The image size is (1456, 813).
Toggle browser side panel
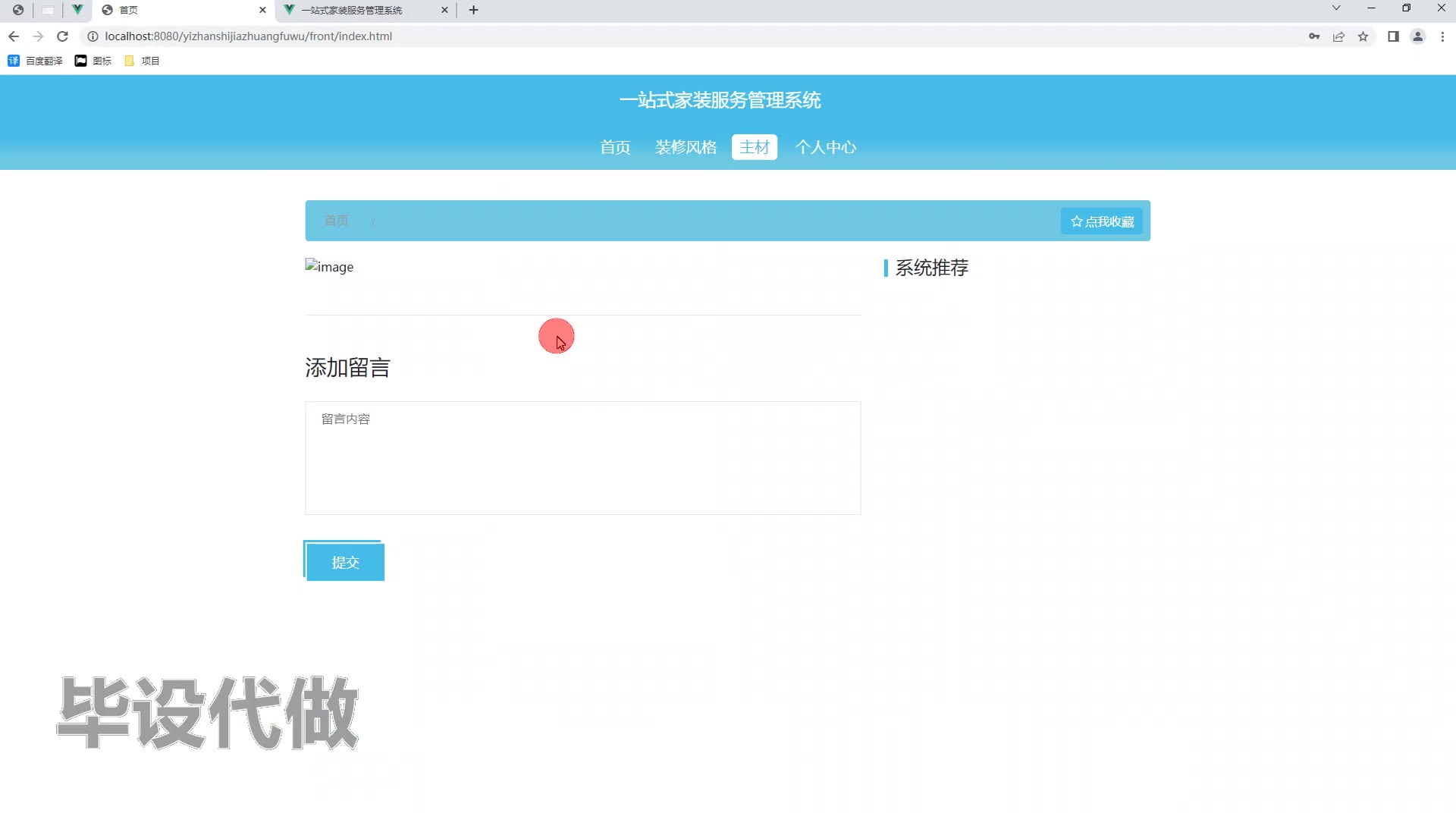pos(1393,36)
